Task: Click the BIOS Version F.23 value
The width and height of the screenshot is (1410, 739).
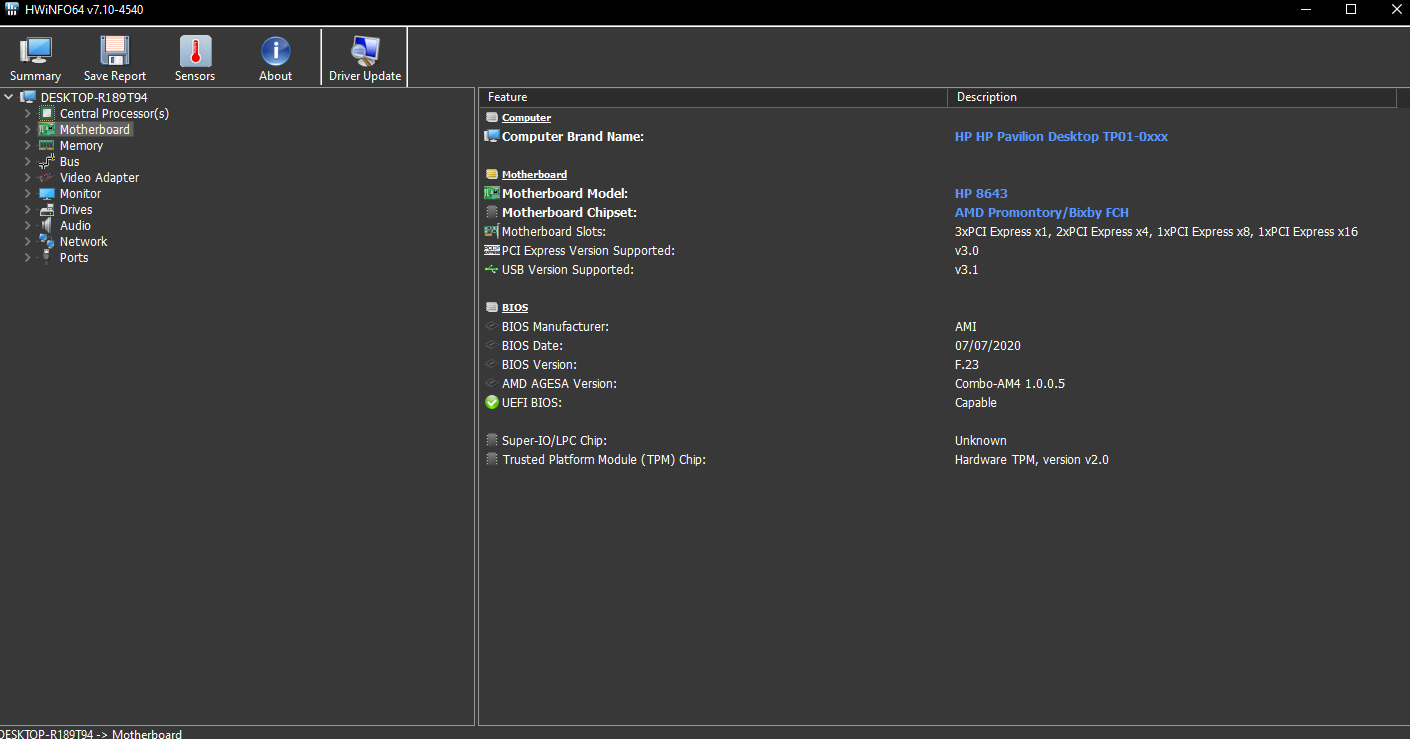Action: (967, 364)
